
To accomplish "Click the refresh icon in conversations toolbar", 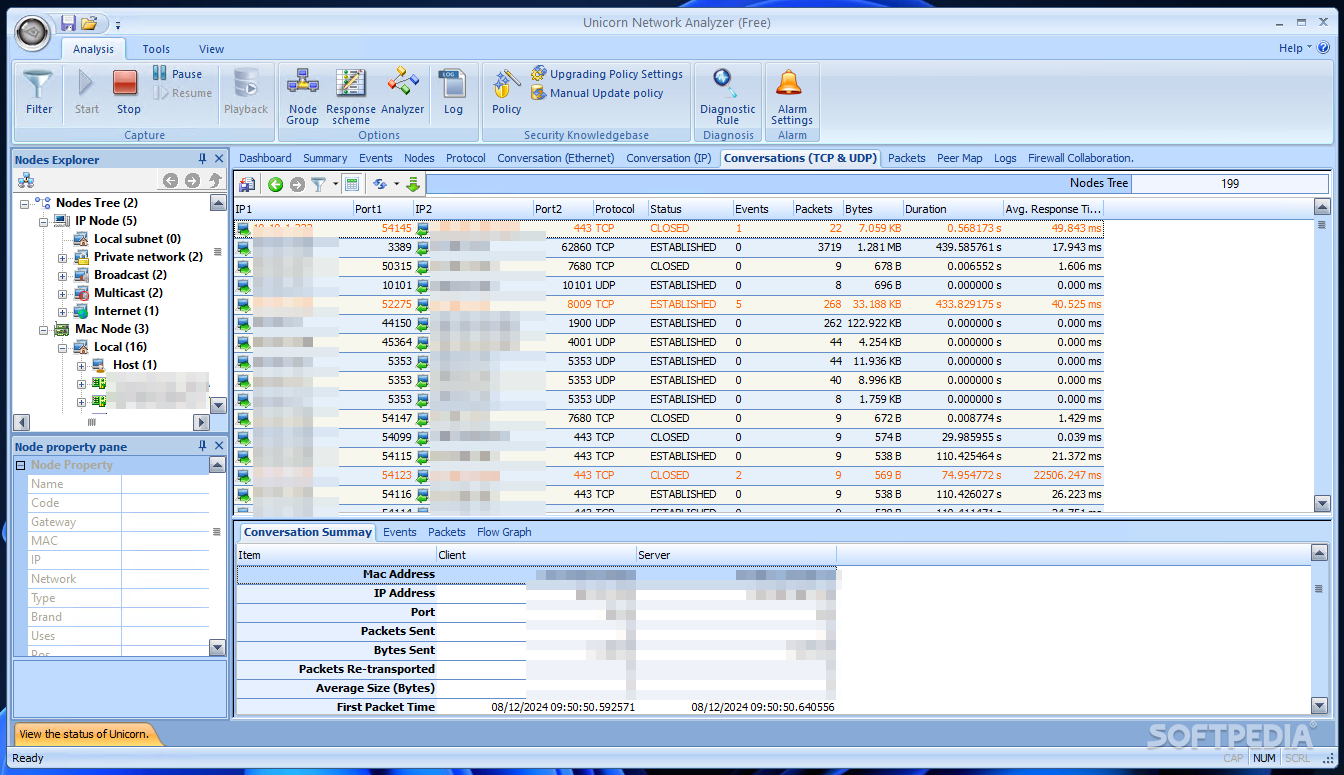I will [380, 184].
